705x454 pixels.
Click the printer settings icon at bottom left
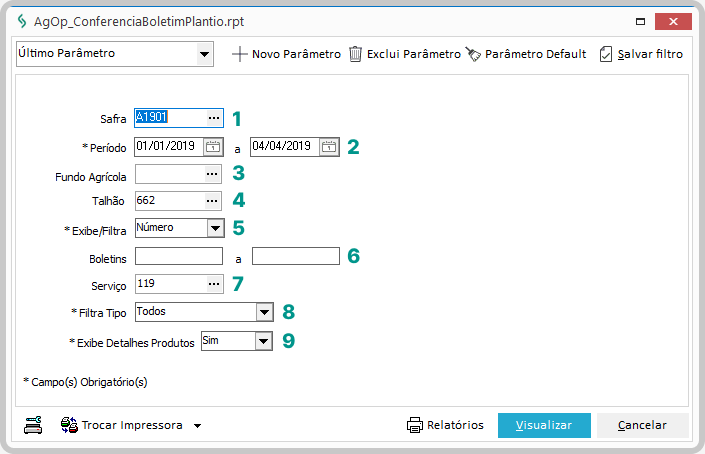coord(33,425)
